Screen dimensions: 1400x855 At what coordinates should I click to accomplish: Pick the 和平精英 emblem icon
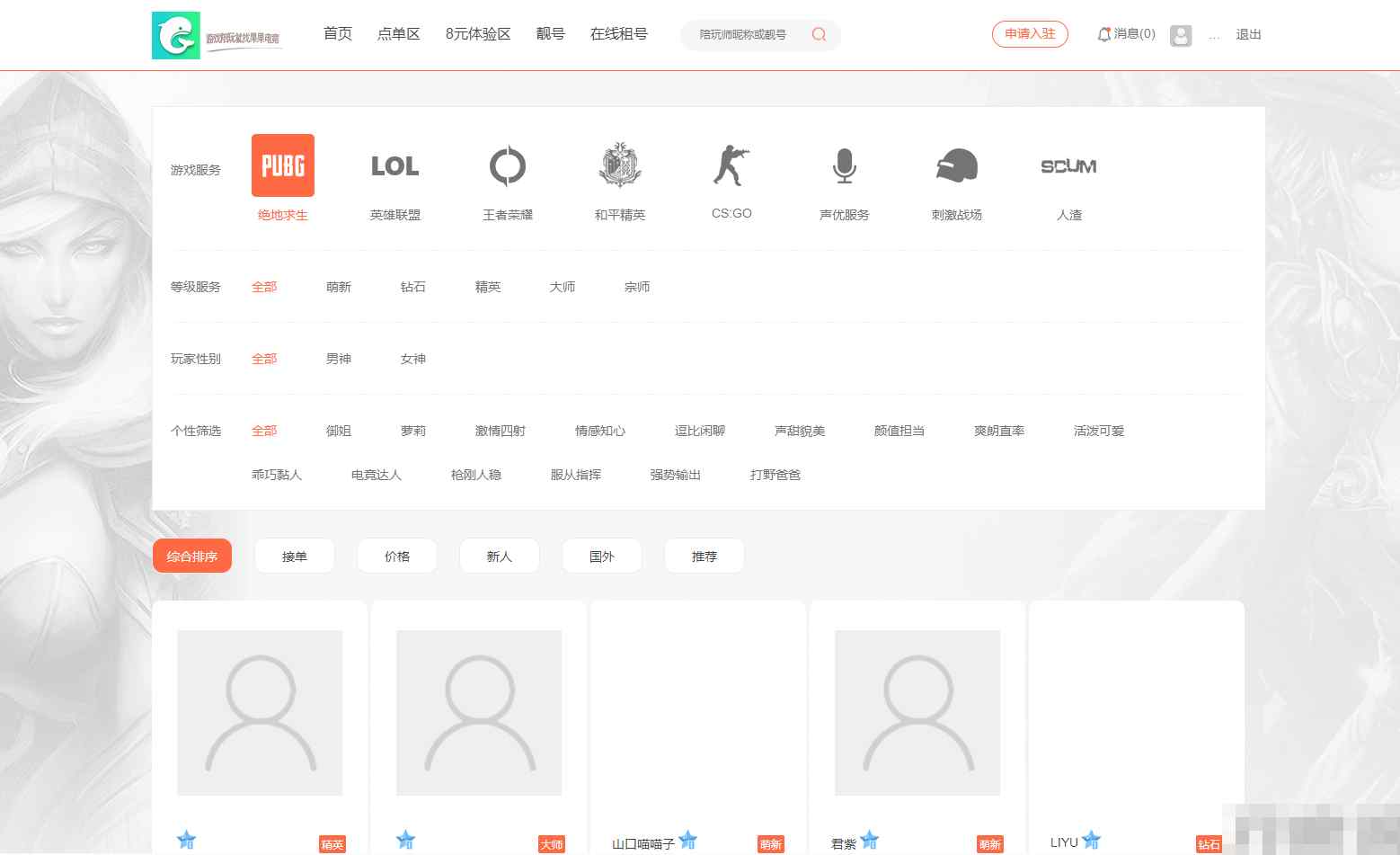coord(619,165)
